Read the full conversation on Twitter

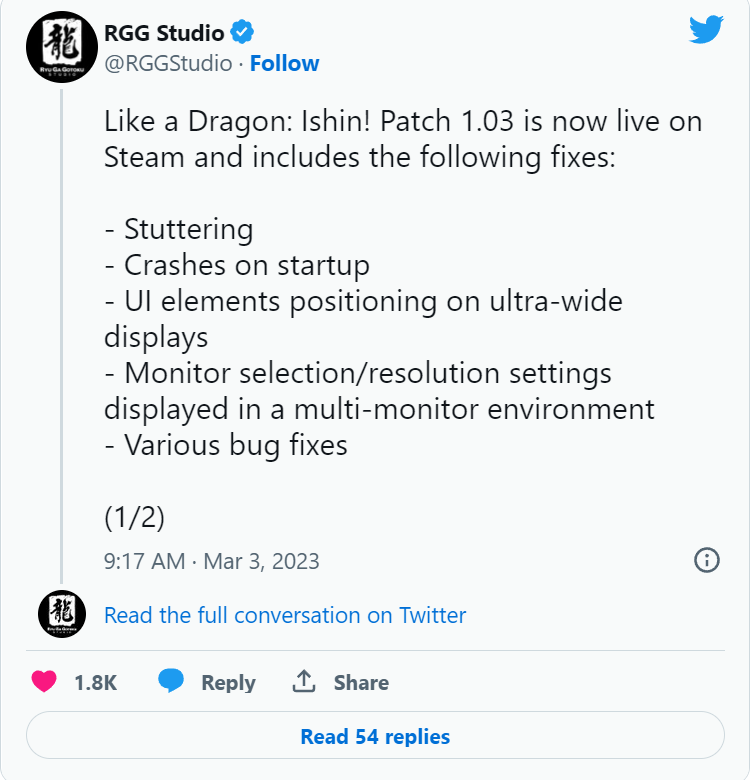[x=285, y=614]
